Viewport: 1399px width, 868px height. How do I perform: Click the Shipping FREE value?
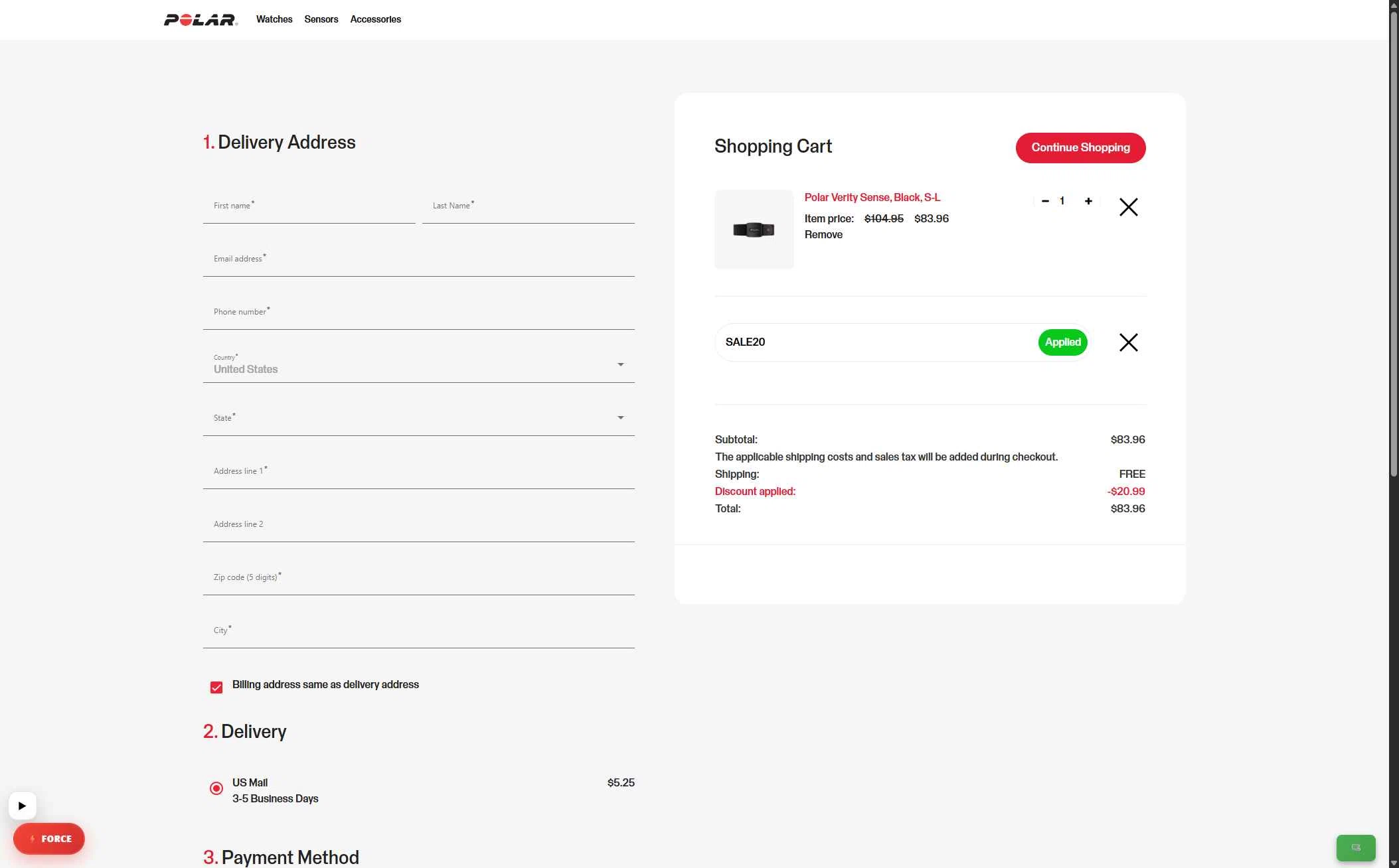(x=1132, y=474)
